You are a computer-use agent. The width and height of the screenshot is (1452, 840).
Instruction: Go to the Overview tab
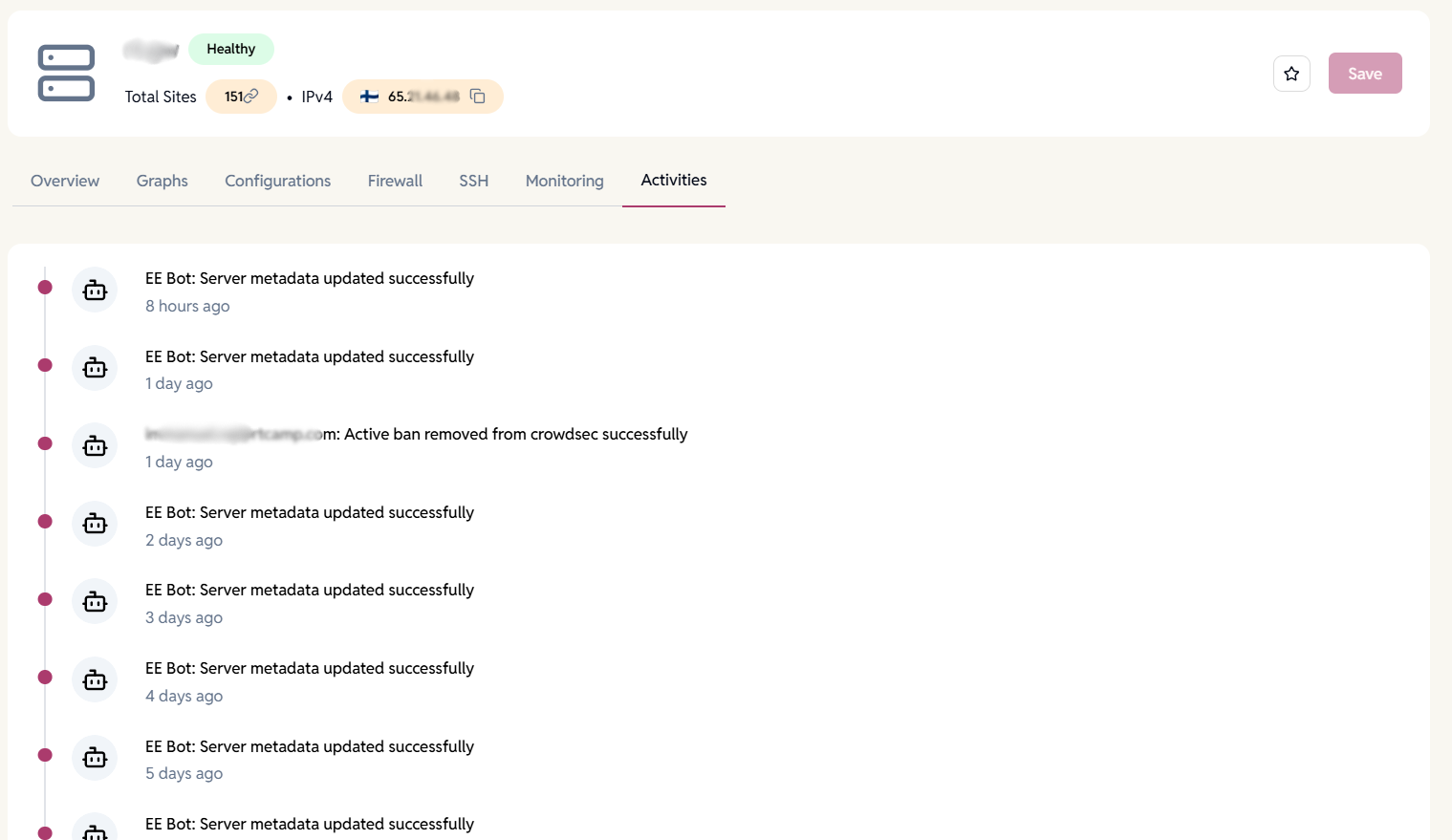(64, 181)
